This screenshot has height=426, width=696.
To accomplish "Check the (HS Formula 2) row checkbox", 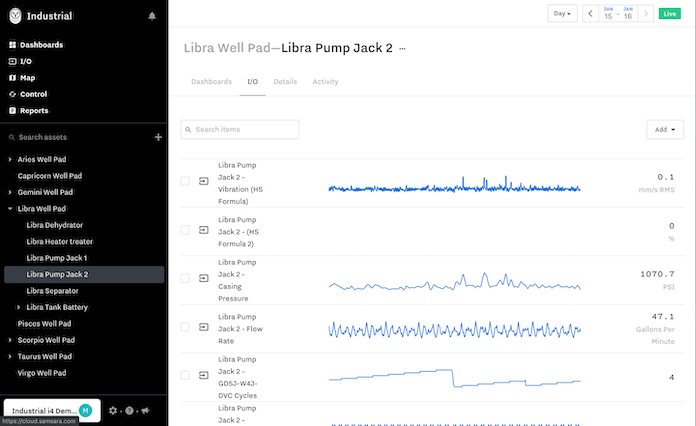I will [x=185, y=230].
